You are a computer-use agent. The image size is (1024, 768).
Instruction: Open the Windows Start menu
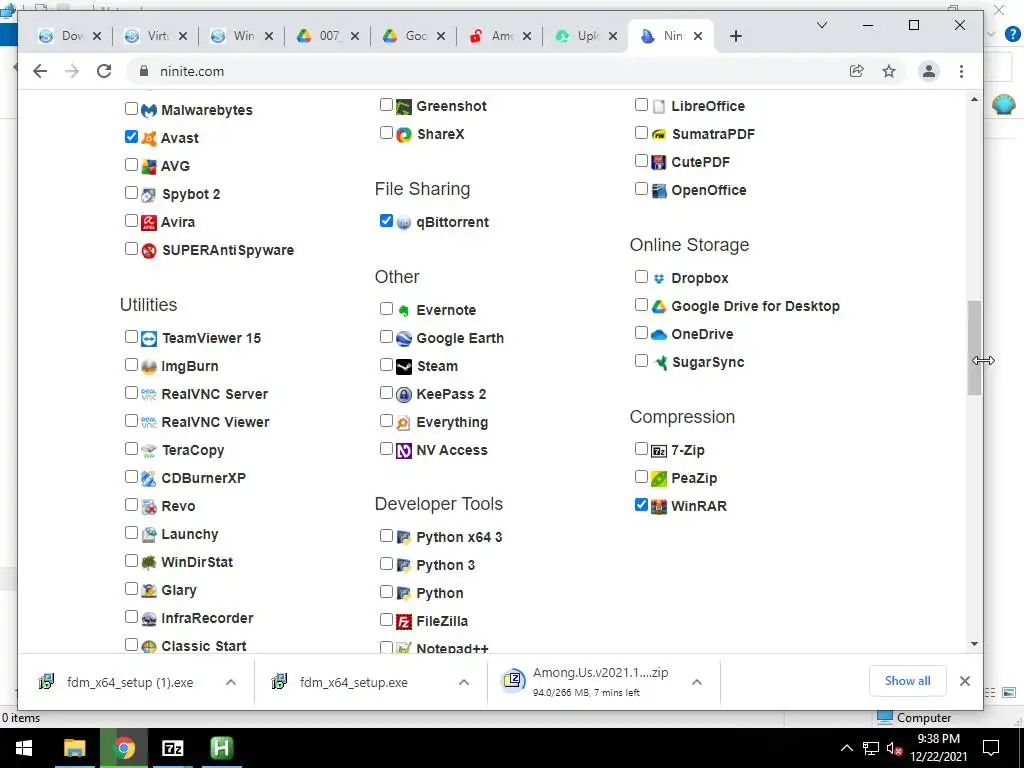[24, 748]
